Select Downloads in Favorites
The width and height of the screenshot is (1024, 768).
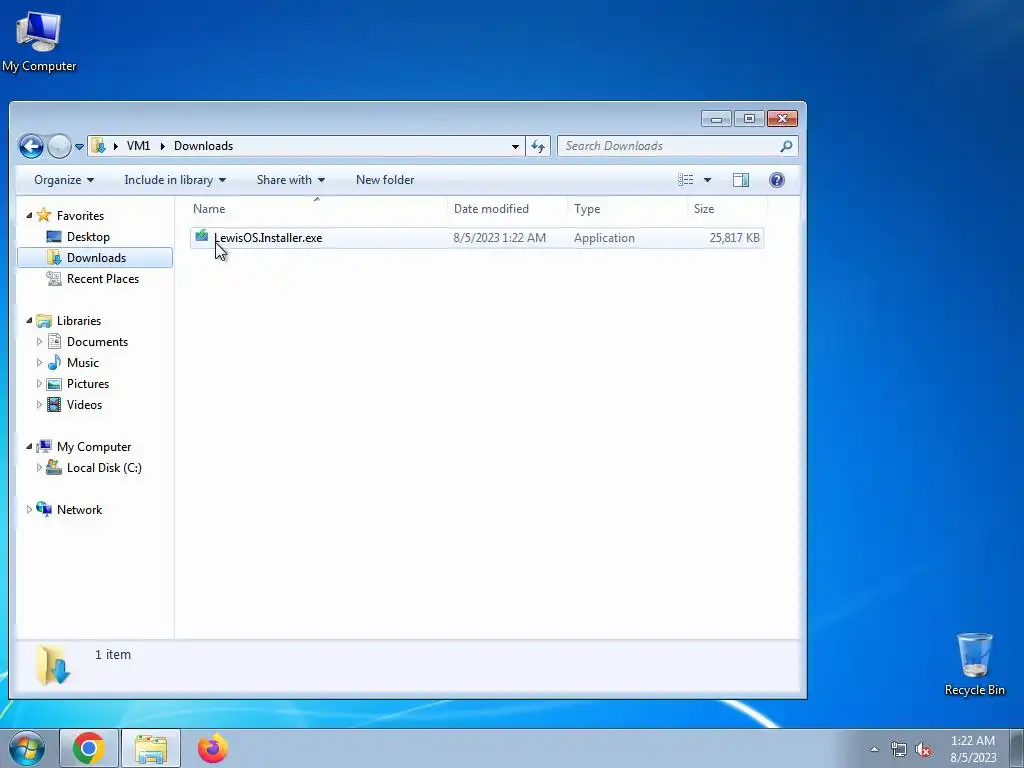96,257
